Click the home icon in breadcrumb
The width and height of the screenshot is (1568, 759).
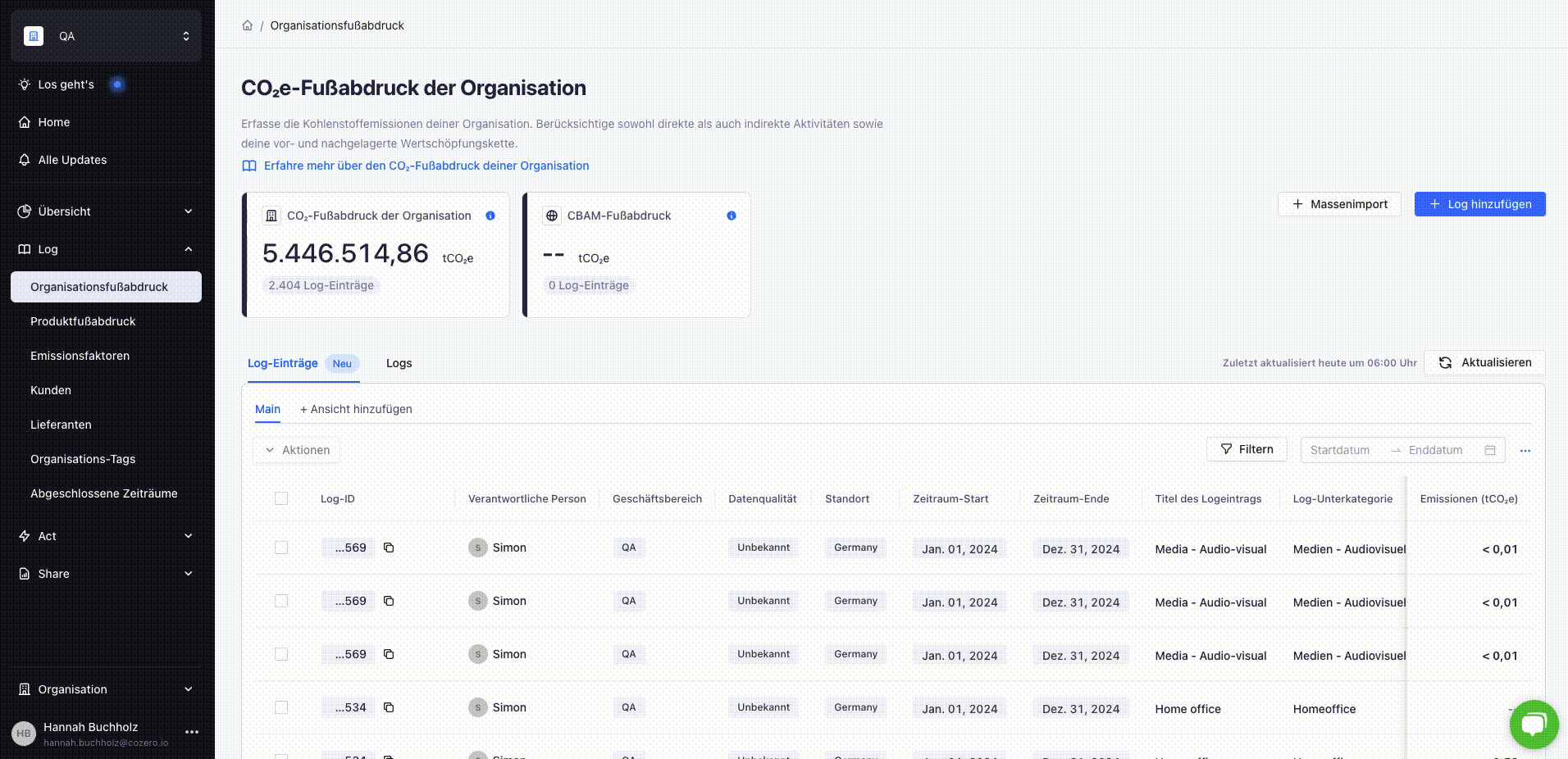pyautogui.click(x=247, y=25)
